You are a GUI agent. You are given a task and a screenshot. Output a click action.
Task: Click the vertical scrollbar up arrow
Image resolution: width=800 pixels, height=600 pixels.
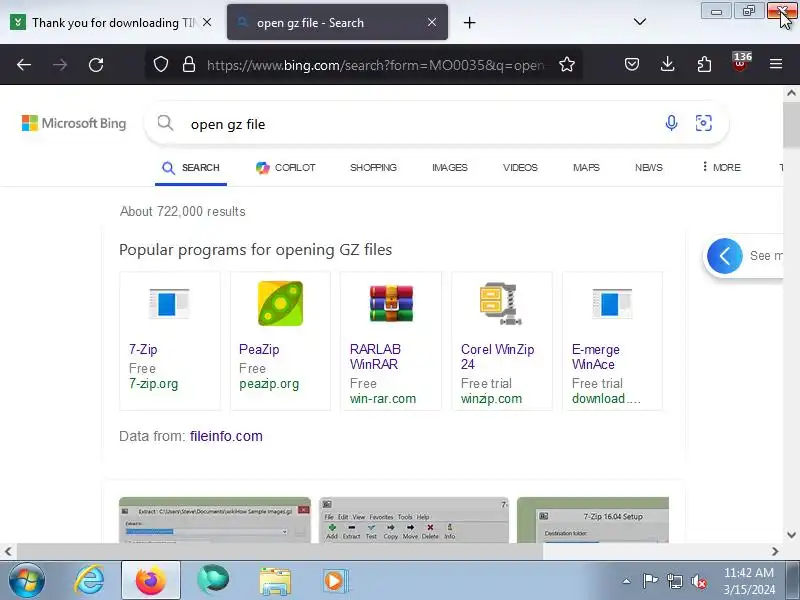(791, 93)
